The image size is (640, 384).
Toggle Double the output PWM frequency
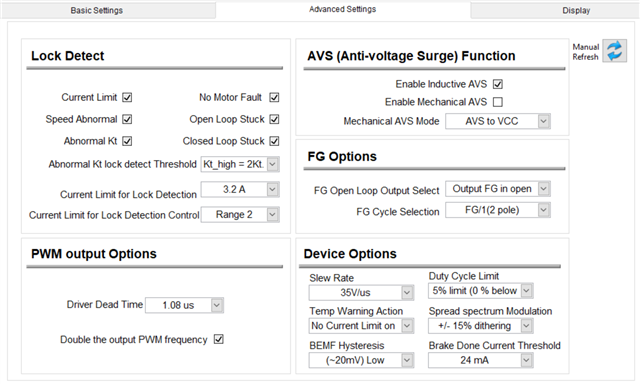[219, 339]
